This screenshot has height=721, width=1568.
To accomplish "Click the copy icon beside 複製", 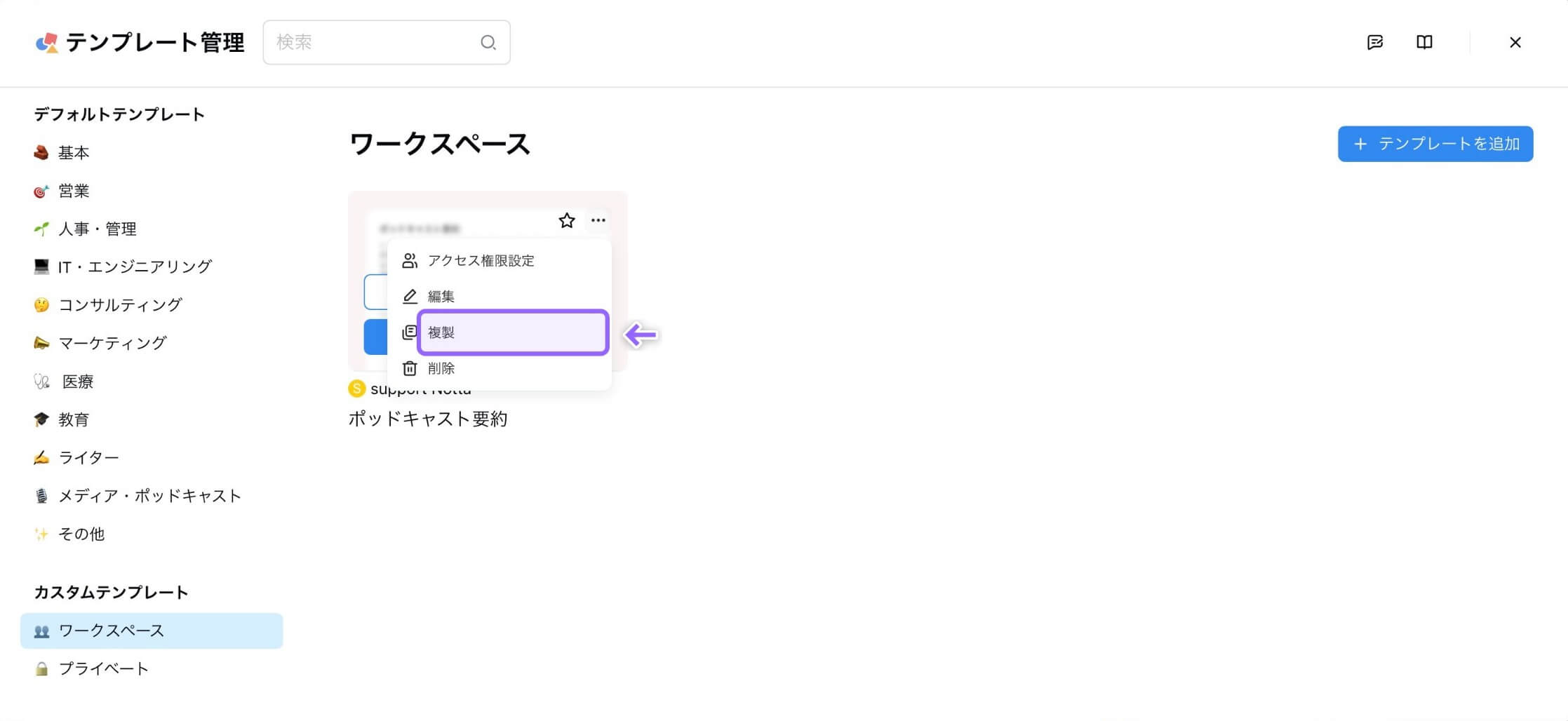I will coord(410,332).
